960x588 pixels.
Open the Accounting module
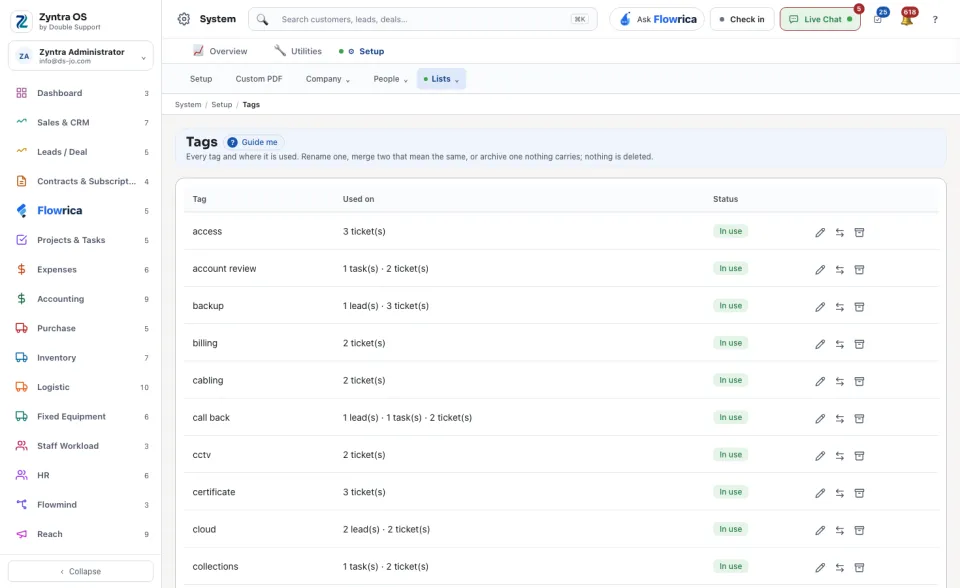click(81, 299)
